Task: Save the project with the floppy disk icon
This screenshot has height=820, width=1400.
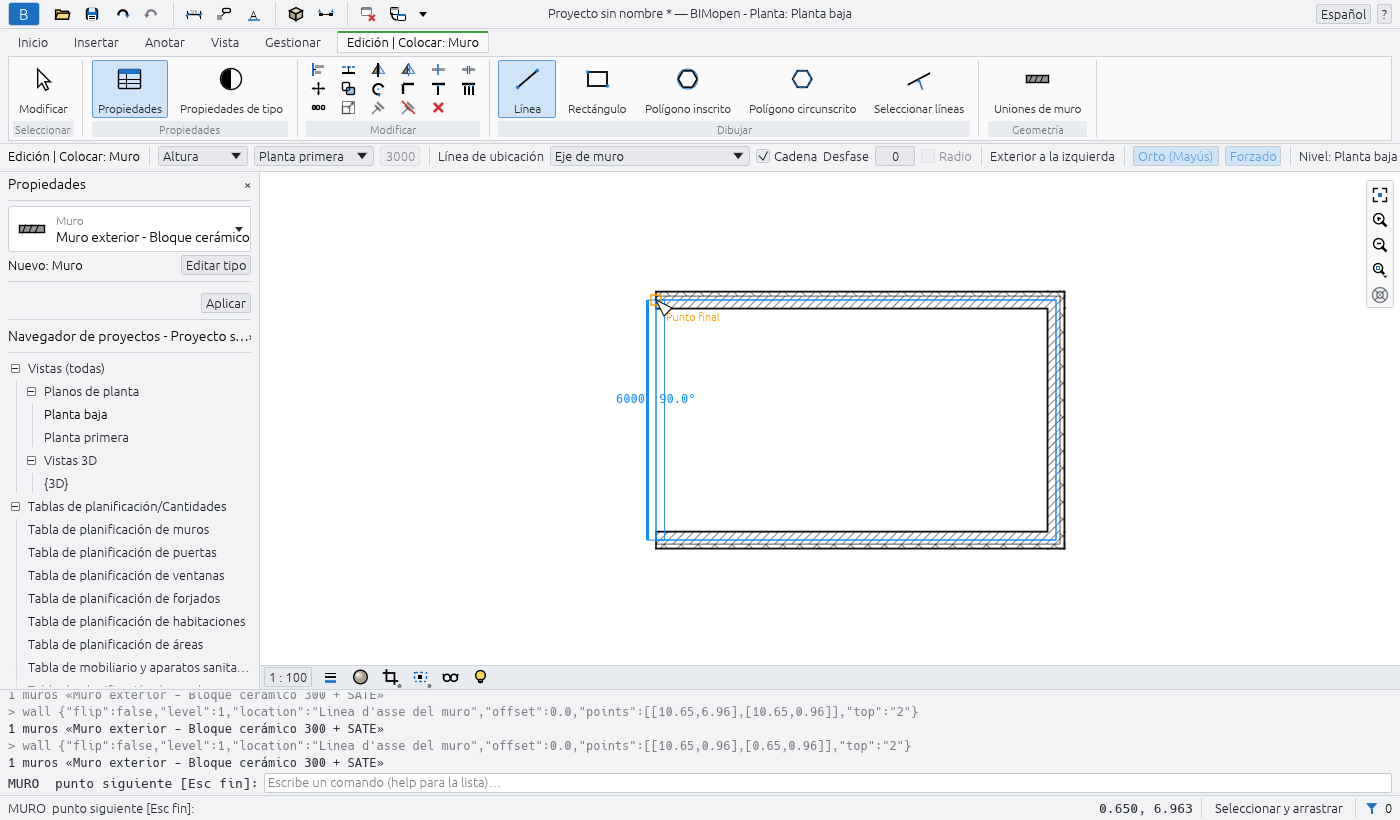Action: tap(92, 14)
